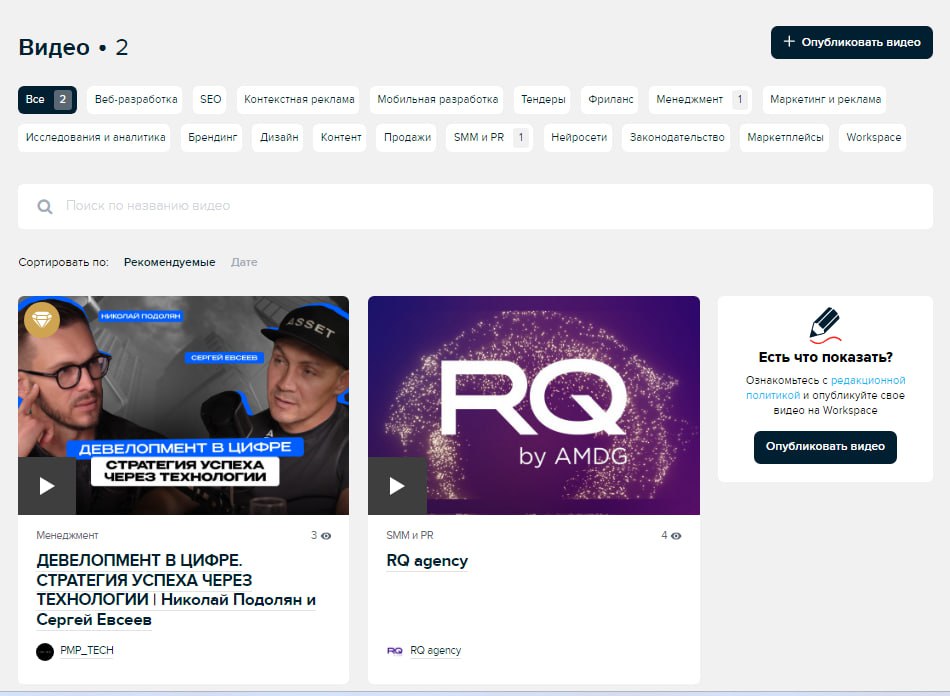
Task: Filter by Законодательство category
Action: (677, 138)
